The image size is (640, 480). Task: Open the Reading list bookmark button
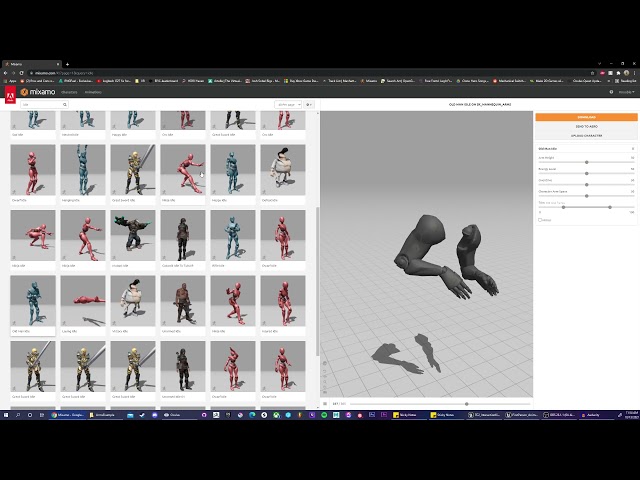[626, 81]
